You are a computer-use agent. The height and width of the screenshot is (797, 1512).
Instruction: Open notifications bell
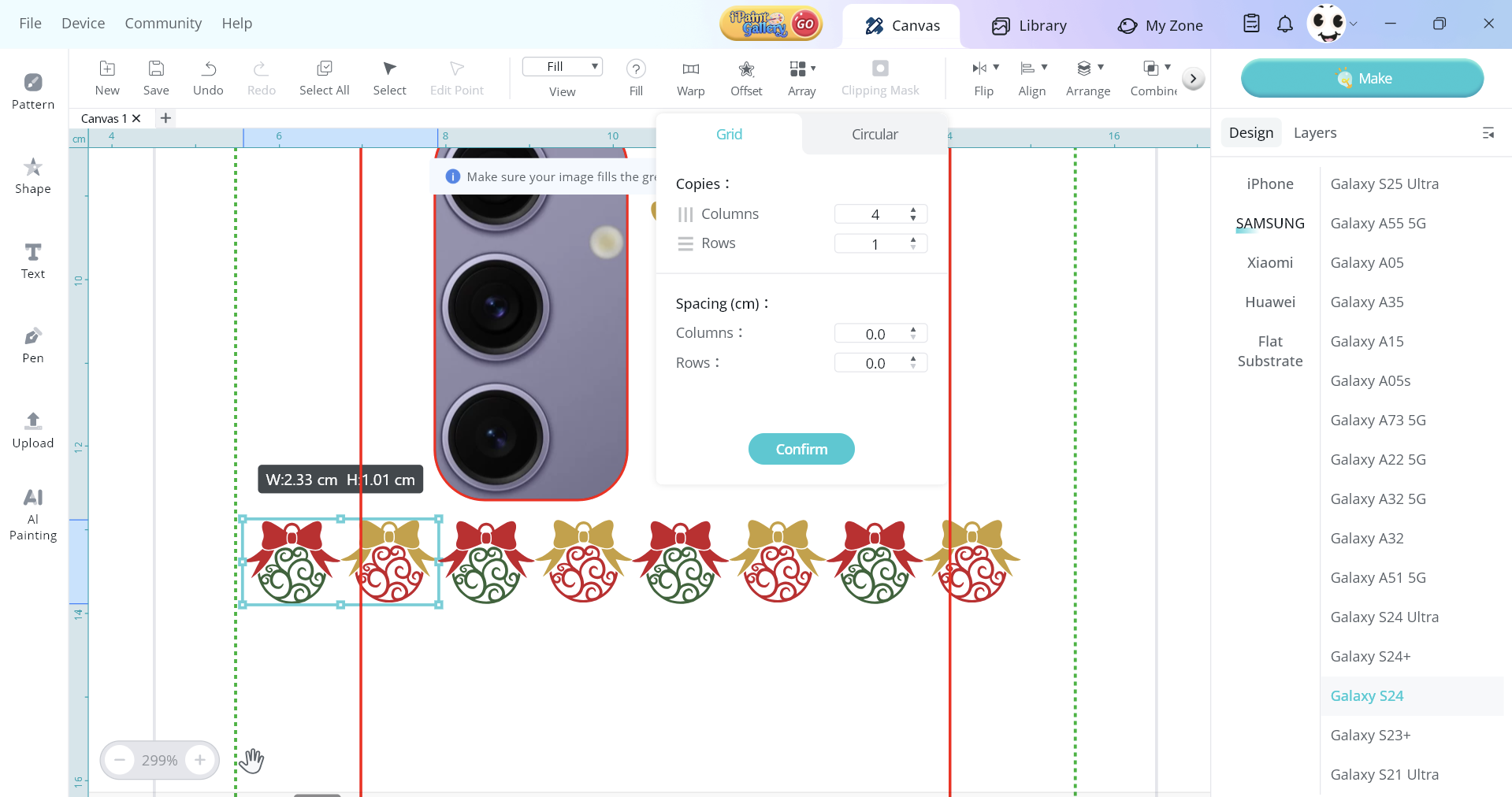[1284, 24]
